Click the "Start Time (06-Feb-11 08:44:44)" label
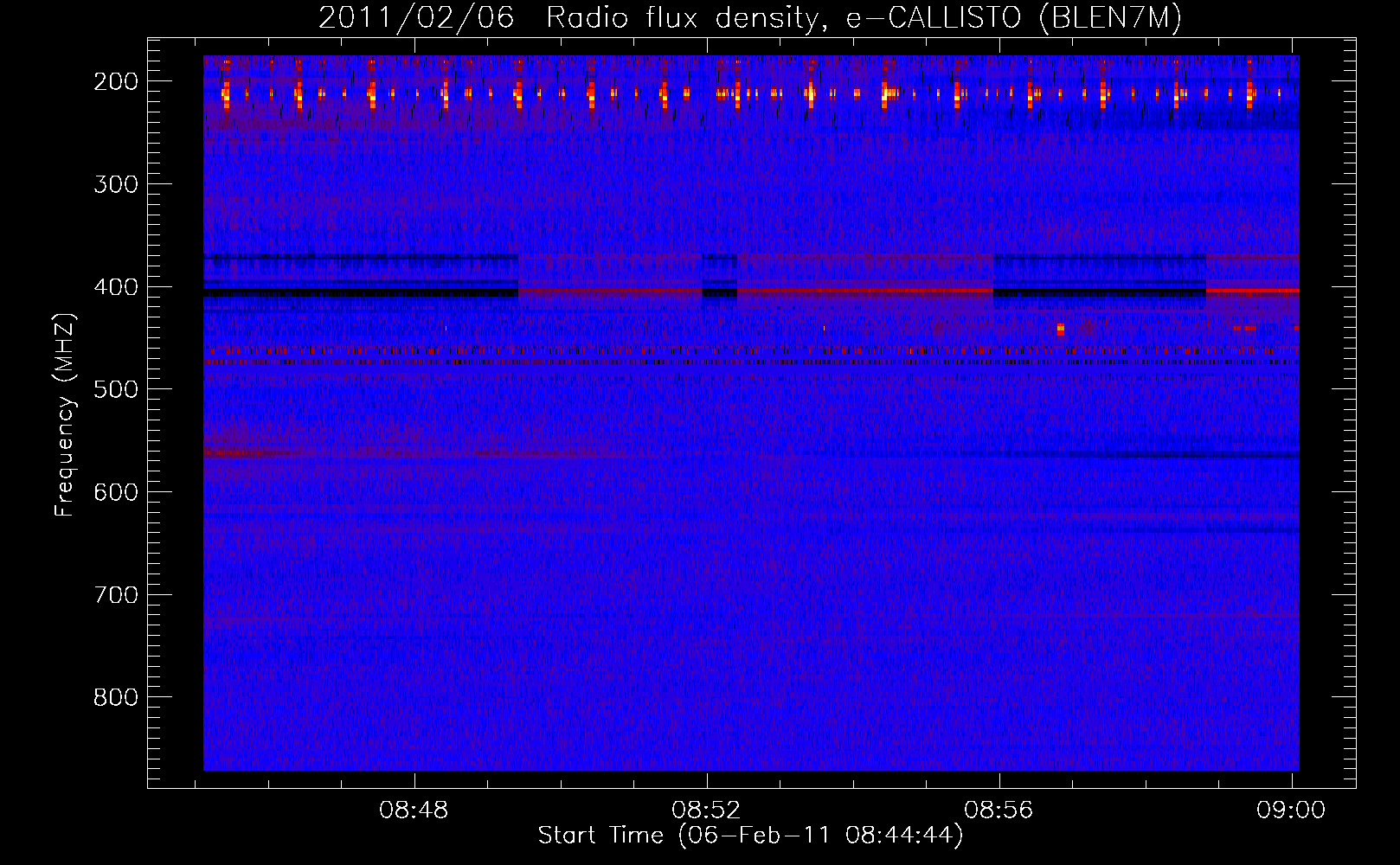1400x865 pixels. pyautogui.click(x=750, y=836)
